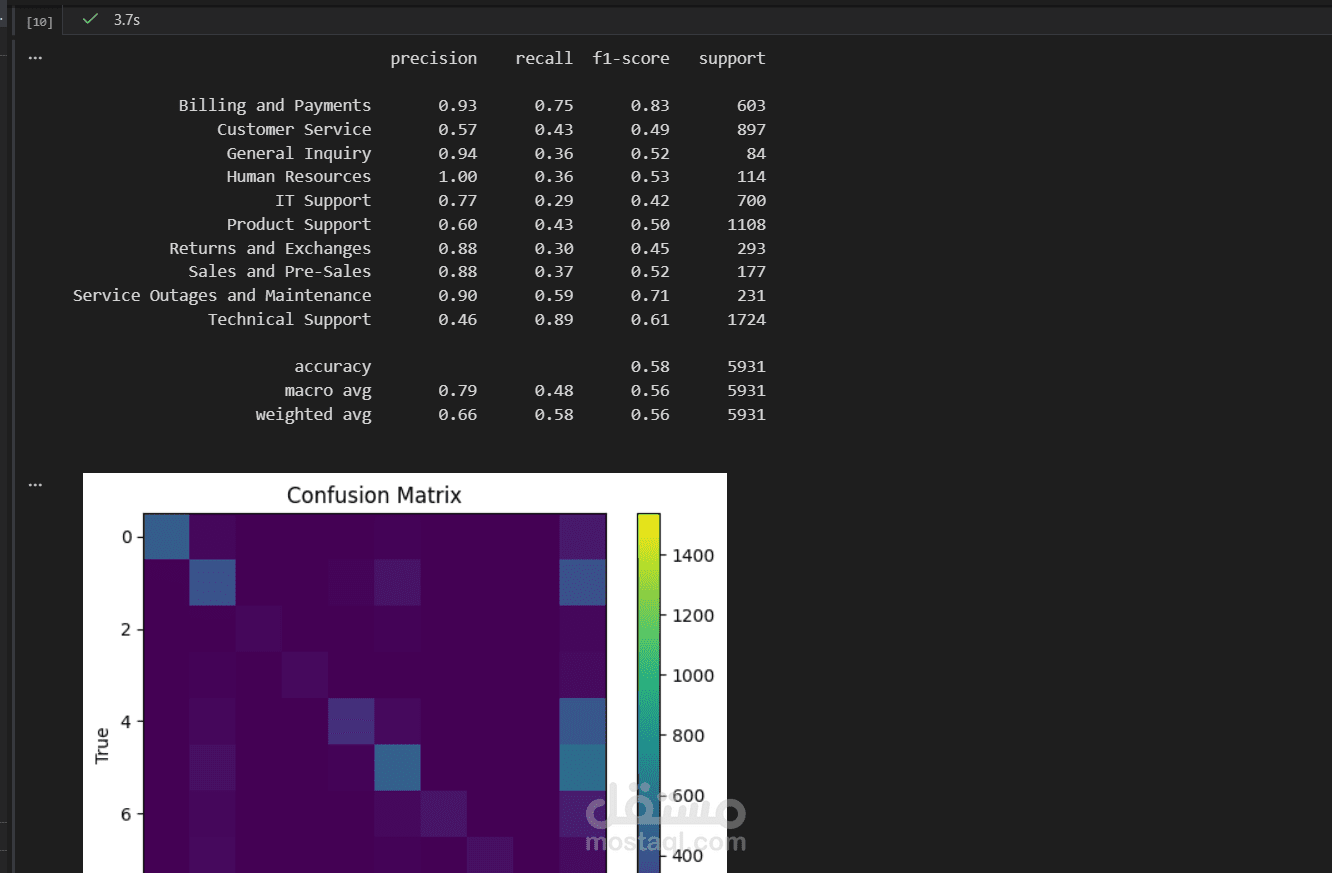Click the "precision" column header
The width and height of the screenshot is (1332, 873).
[x=434, y=59]
